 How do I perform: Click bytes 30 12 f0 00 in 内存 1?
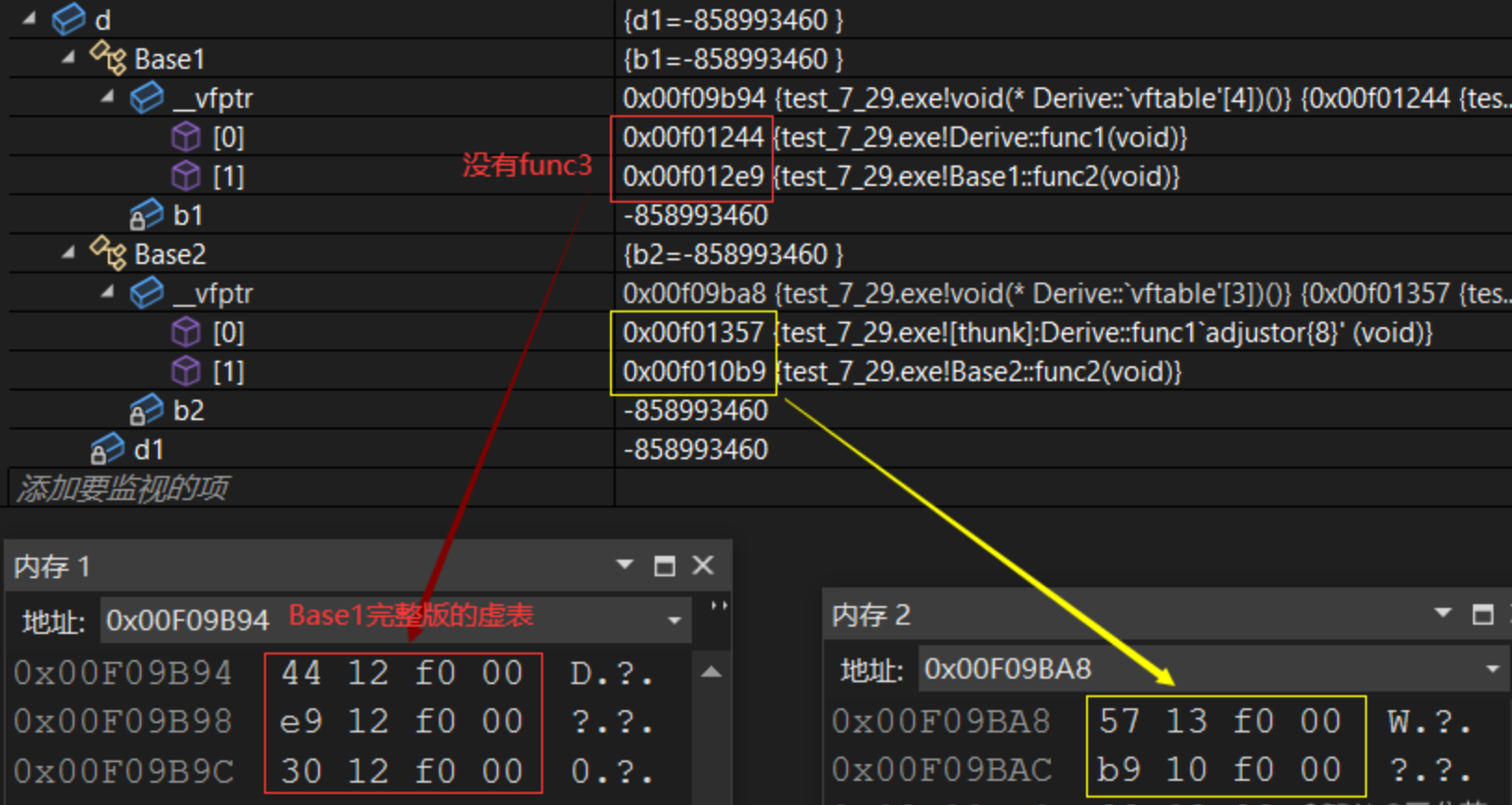(x=403, y=772)
